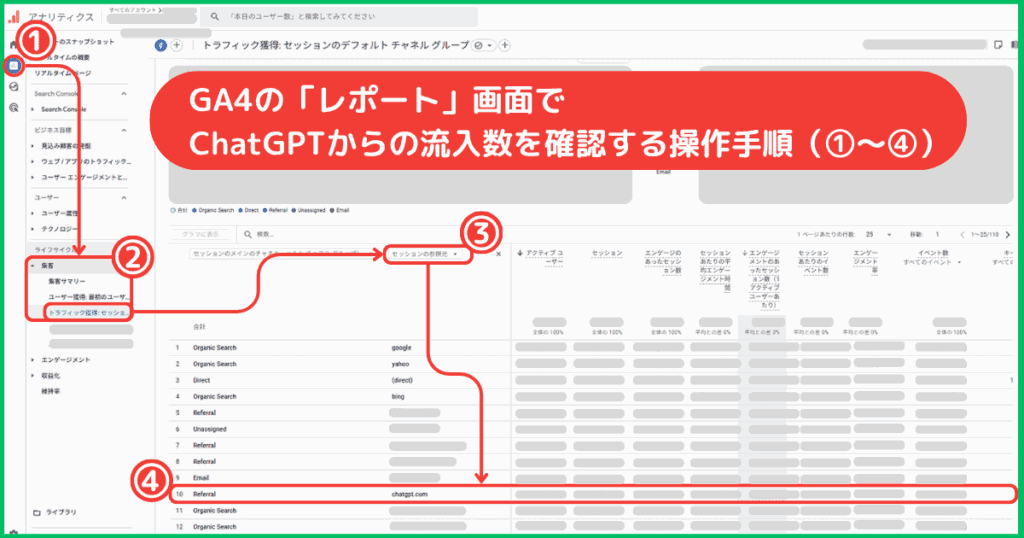Toggle the Direct chart legend item

(x=249, y=210)
